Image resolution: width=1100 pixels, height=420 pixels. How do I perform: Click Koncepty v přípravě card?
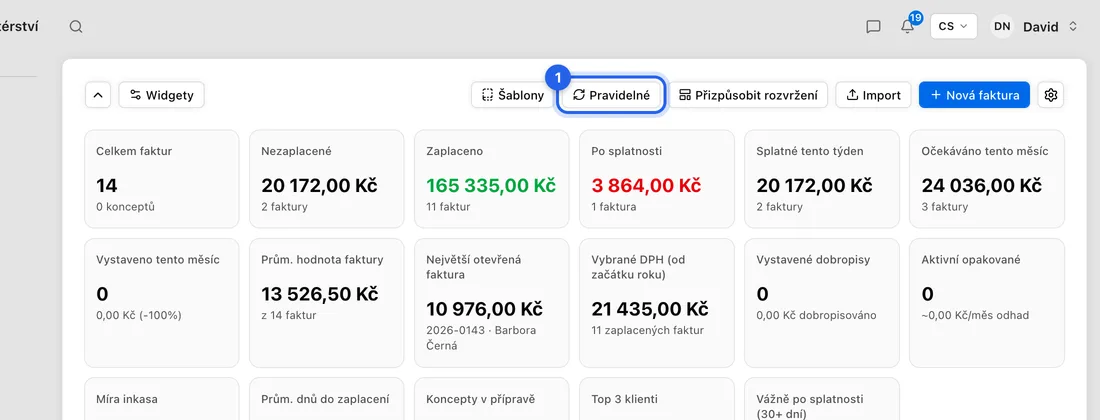coord(492,399)
